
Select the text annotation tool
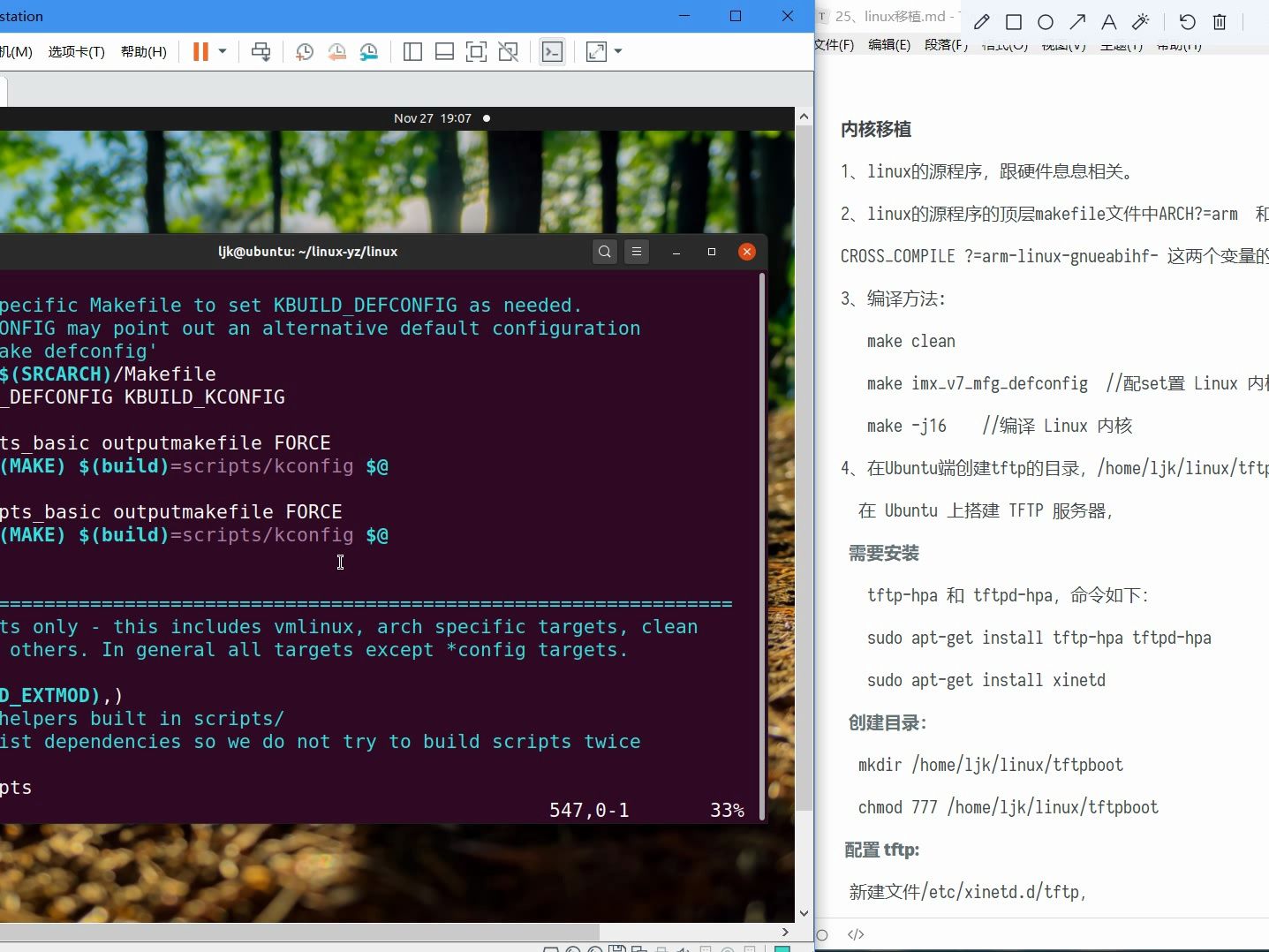1109,22
